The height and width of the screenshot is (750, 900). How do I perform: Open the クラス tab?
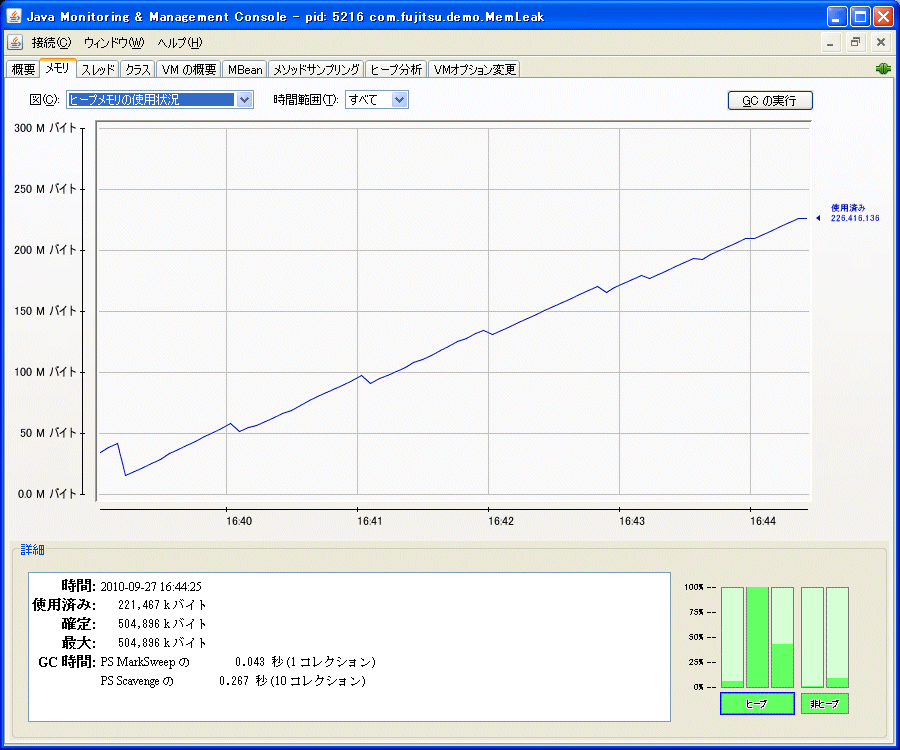click(x=138, y=69)
